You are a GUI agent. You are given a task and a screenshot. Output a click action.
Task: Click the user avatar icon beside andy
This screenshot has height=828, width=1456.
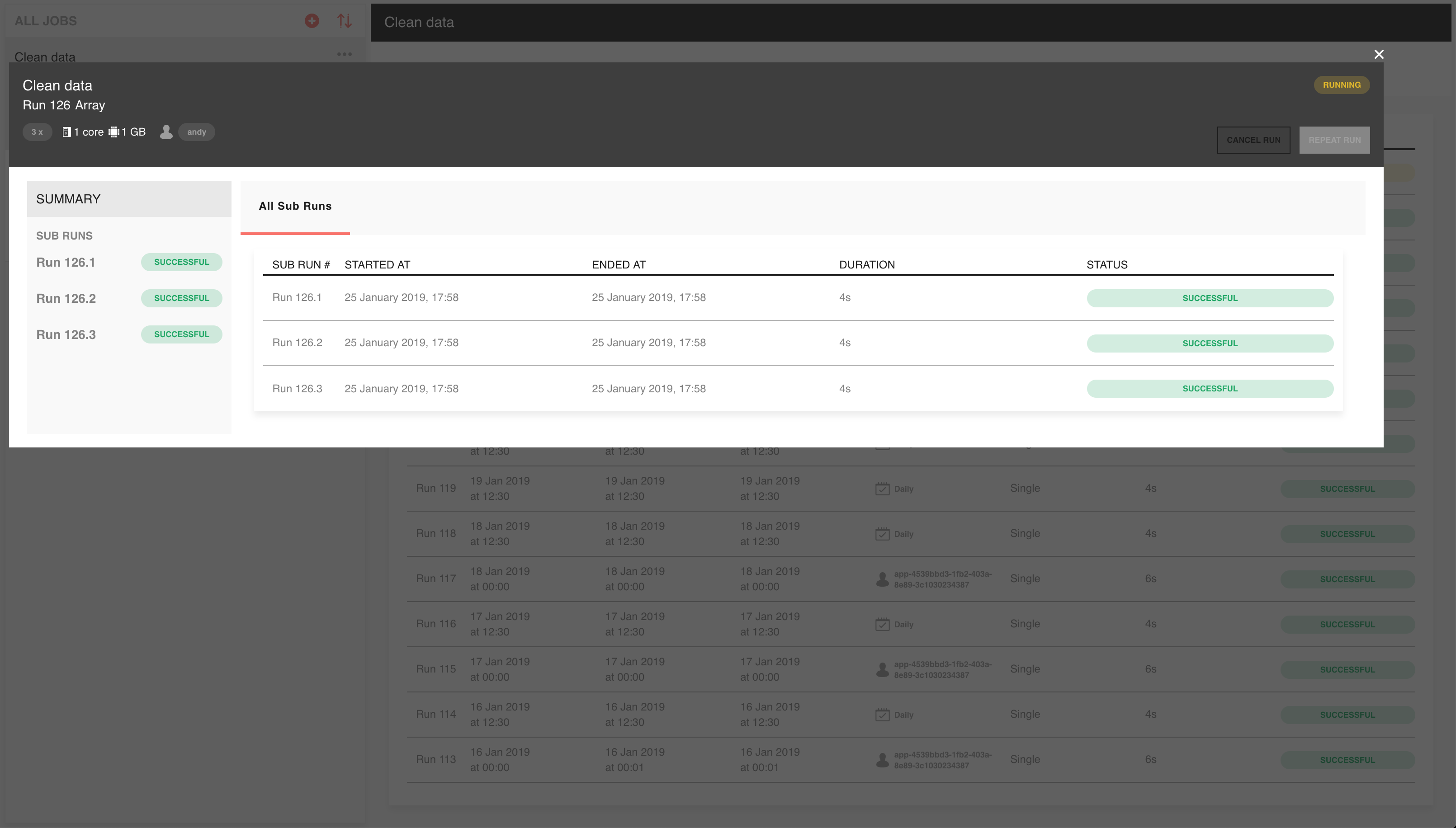166,132
